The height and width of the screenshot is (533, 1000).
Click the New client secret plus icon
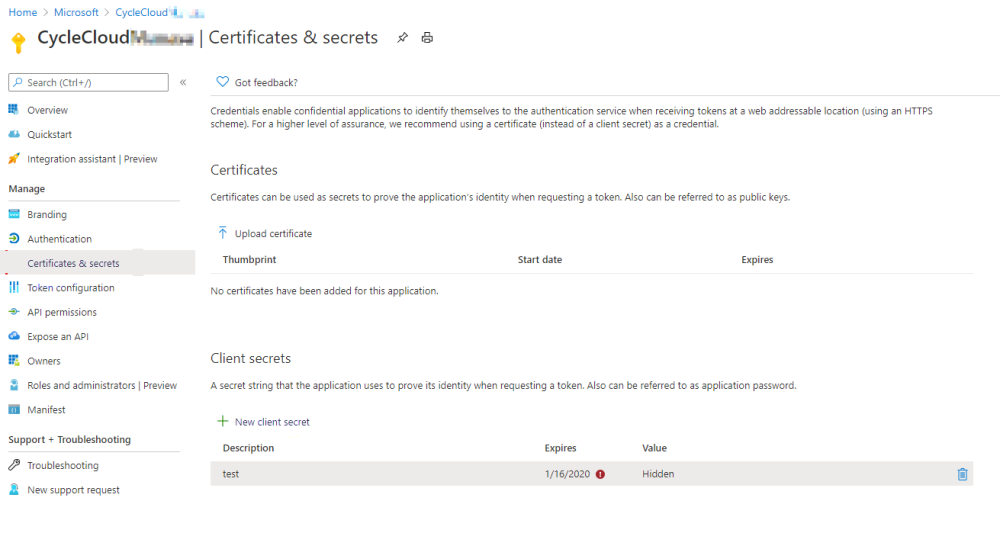(222, 422)
